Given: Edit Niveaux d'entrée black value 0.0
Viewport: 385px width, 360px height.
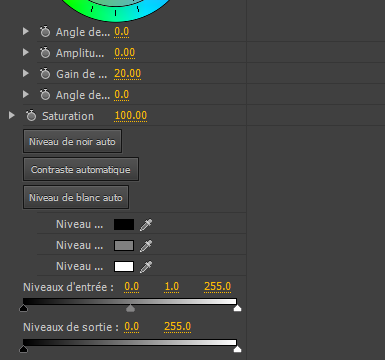Looking at the screenshot, I should click(131, 287).
